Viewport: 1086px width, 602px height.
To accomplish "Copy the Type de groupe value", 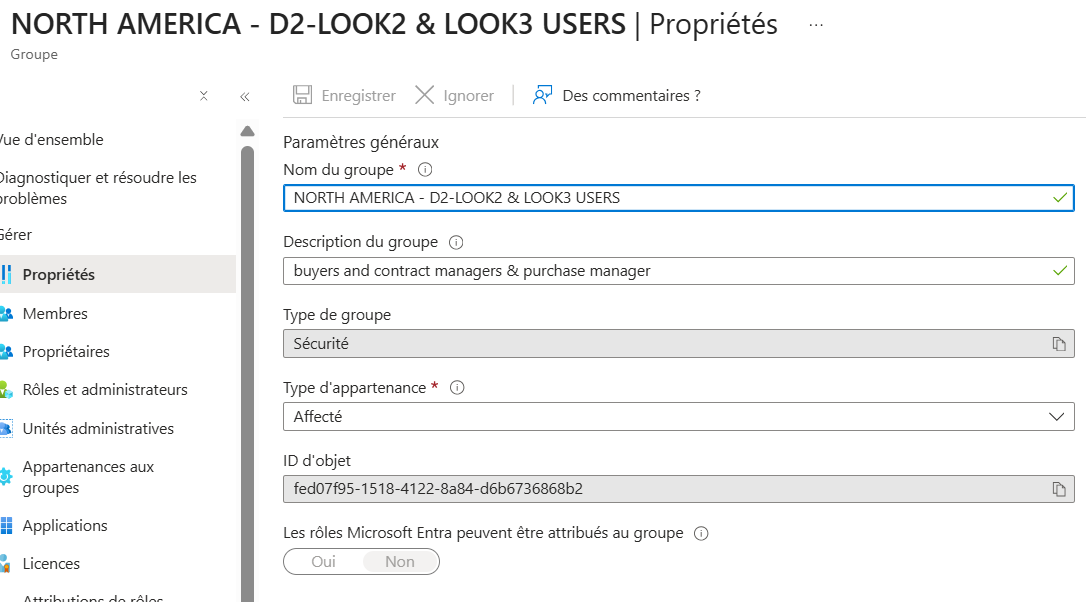I will 1058,344.
